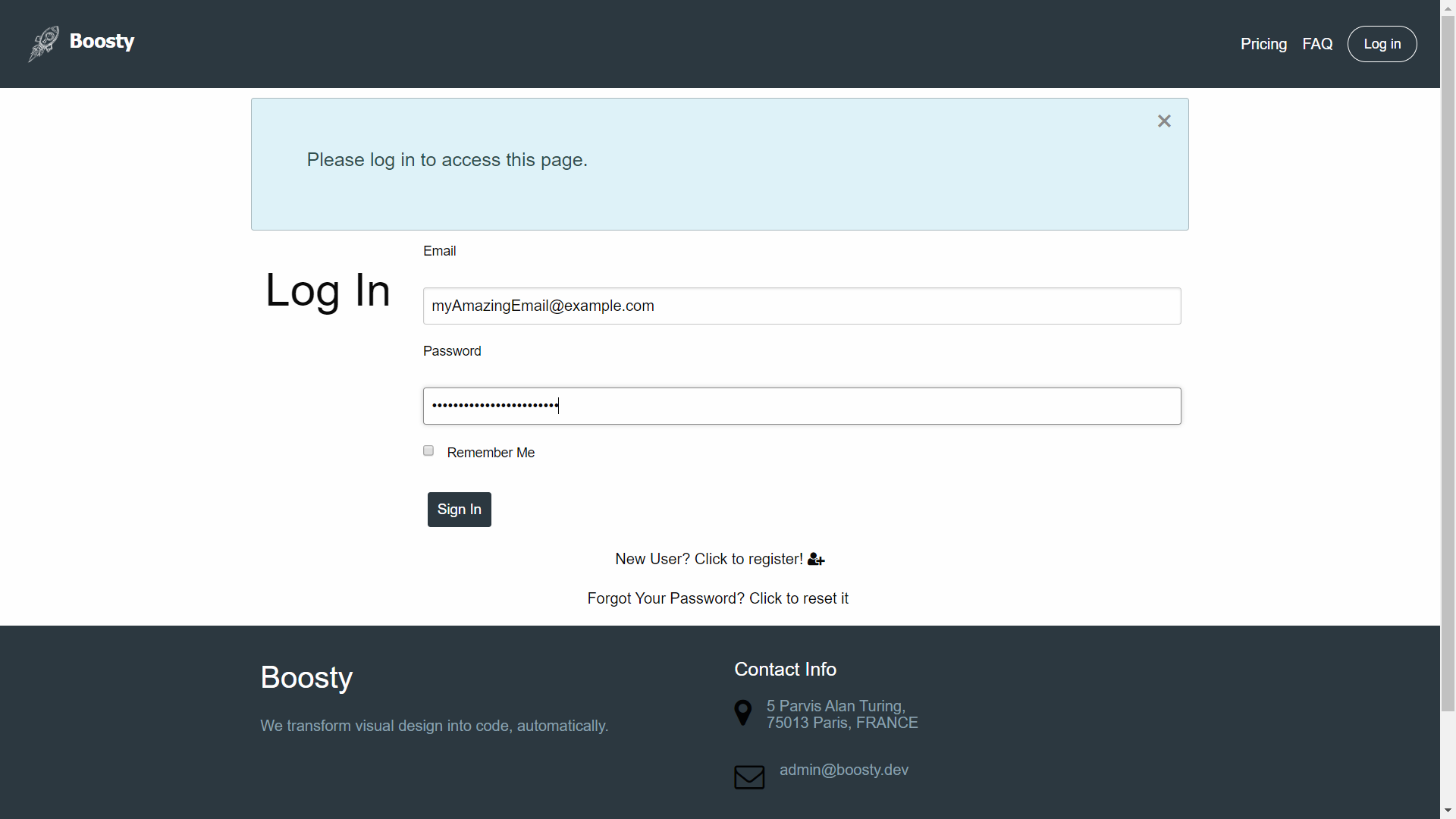This screenshot has height=819, width=1456.
Task: Dismiss the login alert with X
Action: [x=1164, y=121]
